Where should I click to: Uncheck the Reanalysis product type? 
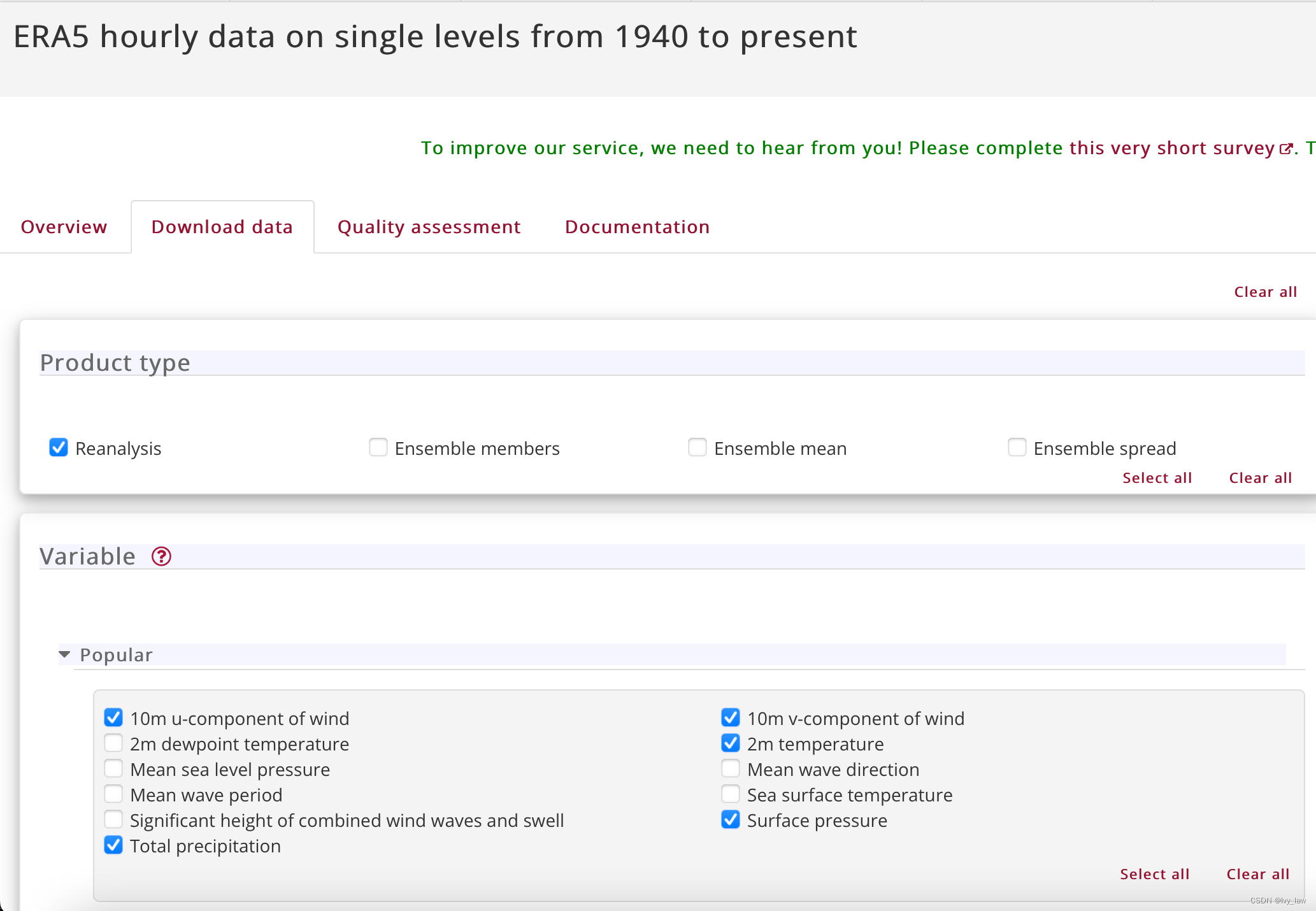[x=59, y=448]
